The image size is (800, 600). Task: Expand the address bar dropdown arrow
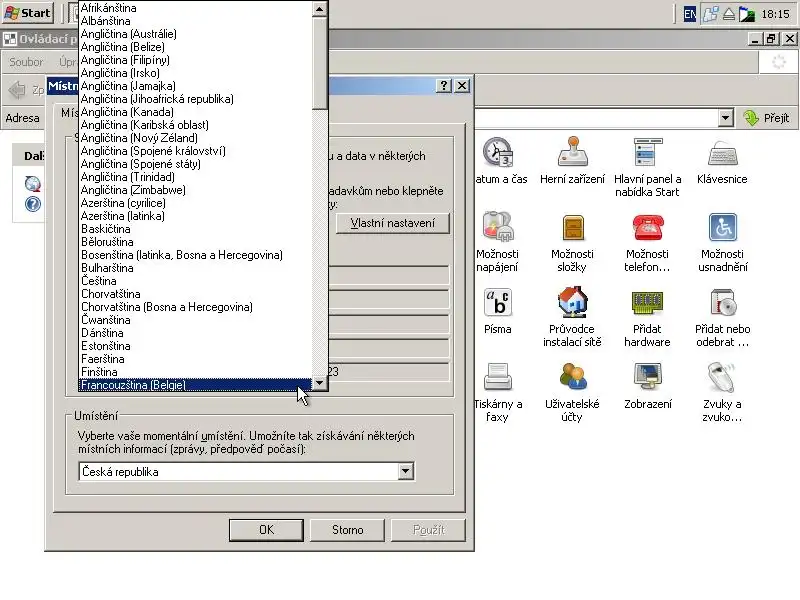tap(726, 118)
